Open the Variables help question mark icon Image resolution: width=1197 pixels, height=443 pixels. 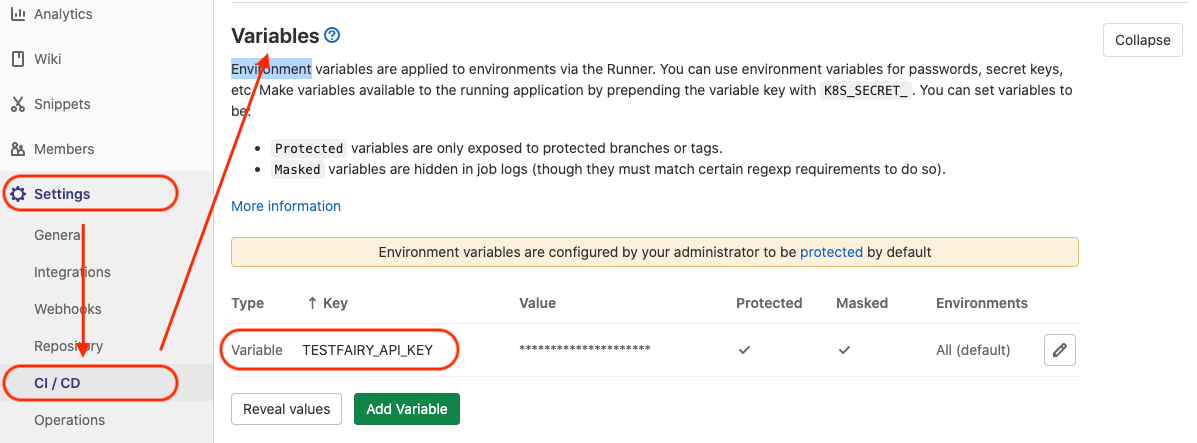pos(333,36)
